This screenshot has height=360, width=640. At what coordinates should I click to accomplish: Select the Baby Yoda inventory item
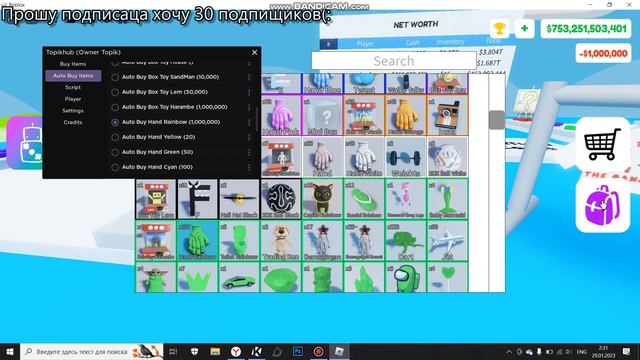156,278
